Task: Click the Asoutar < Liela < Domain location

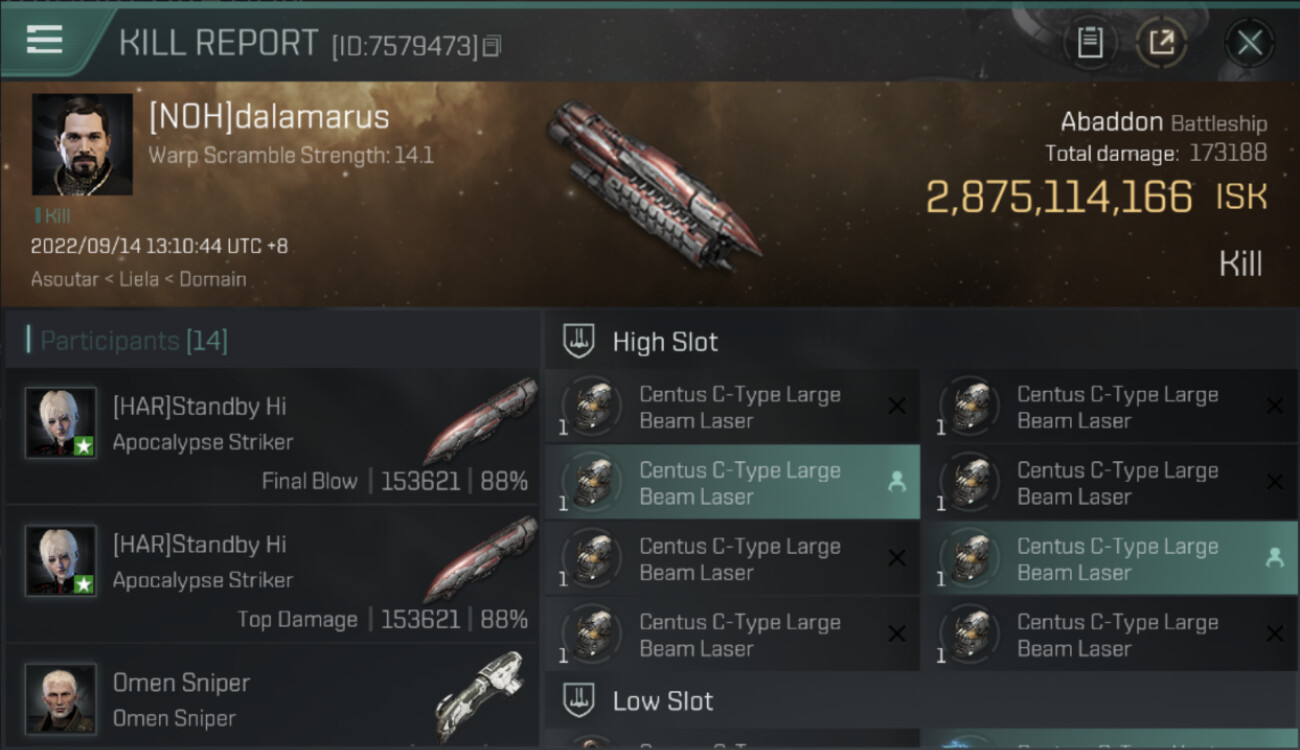Action: click(x=139, y=279)
